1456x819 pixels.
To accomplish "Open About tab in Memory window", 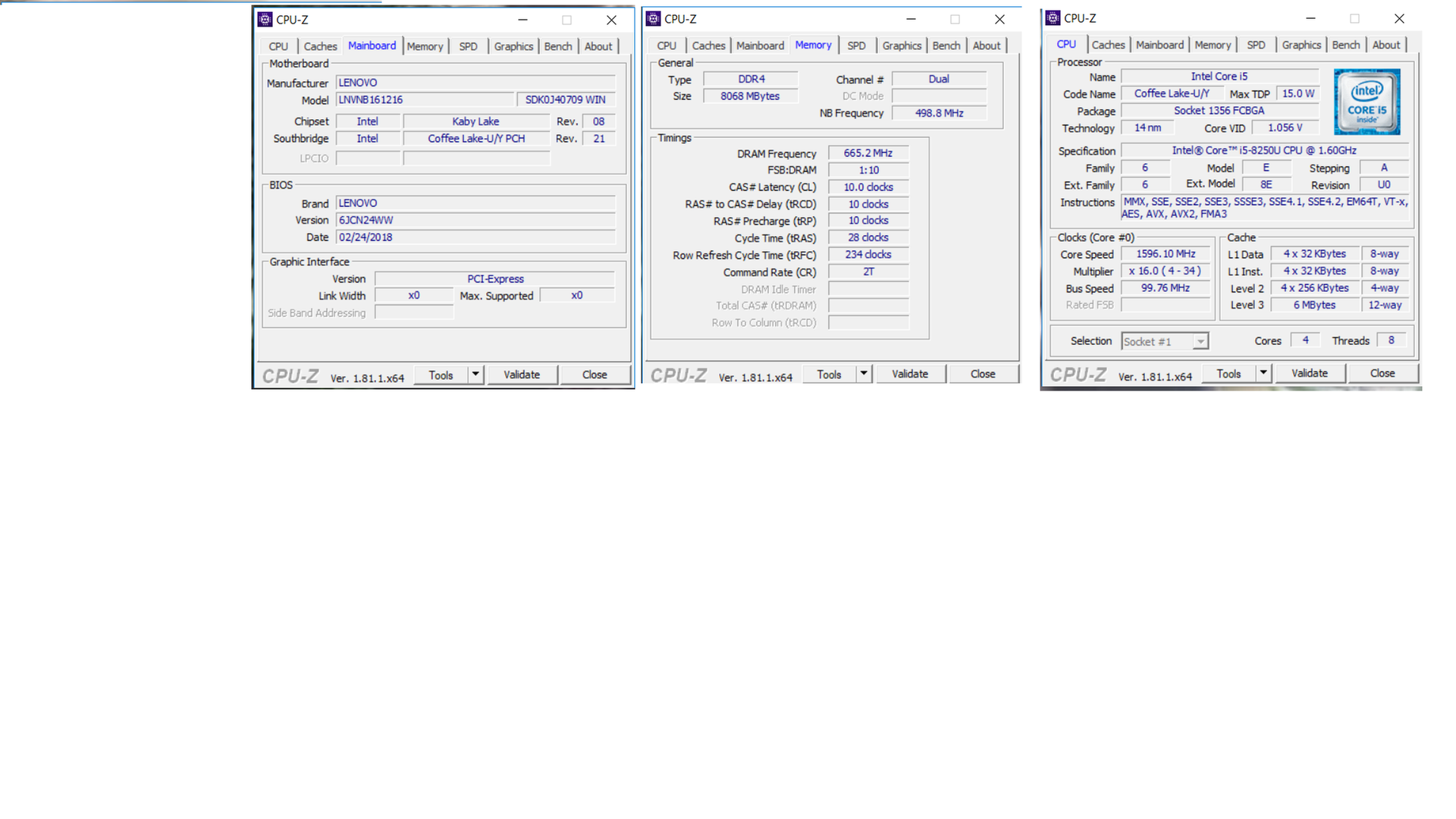I will 987,45.
